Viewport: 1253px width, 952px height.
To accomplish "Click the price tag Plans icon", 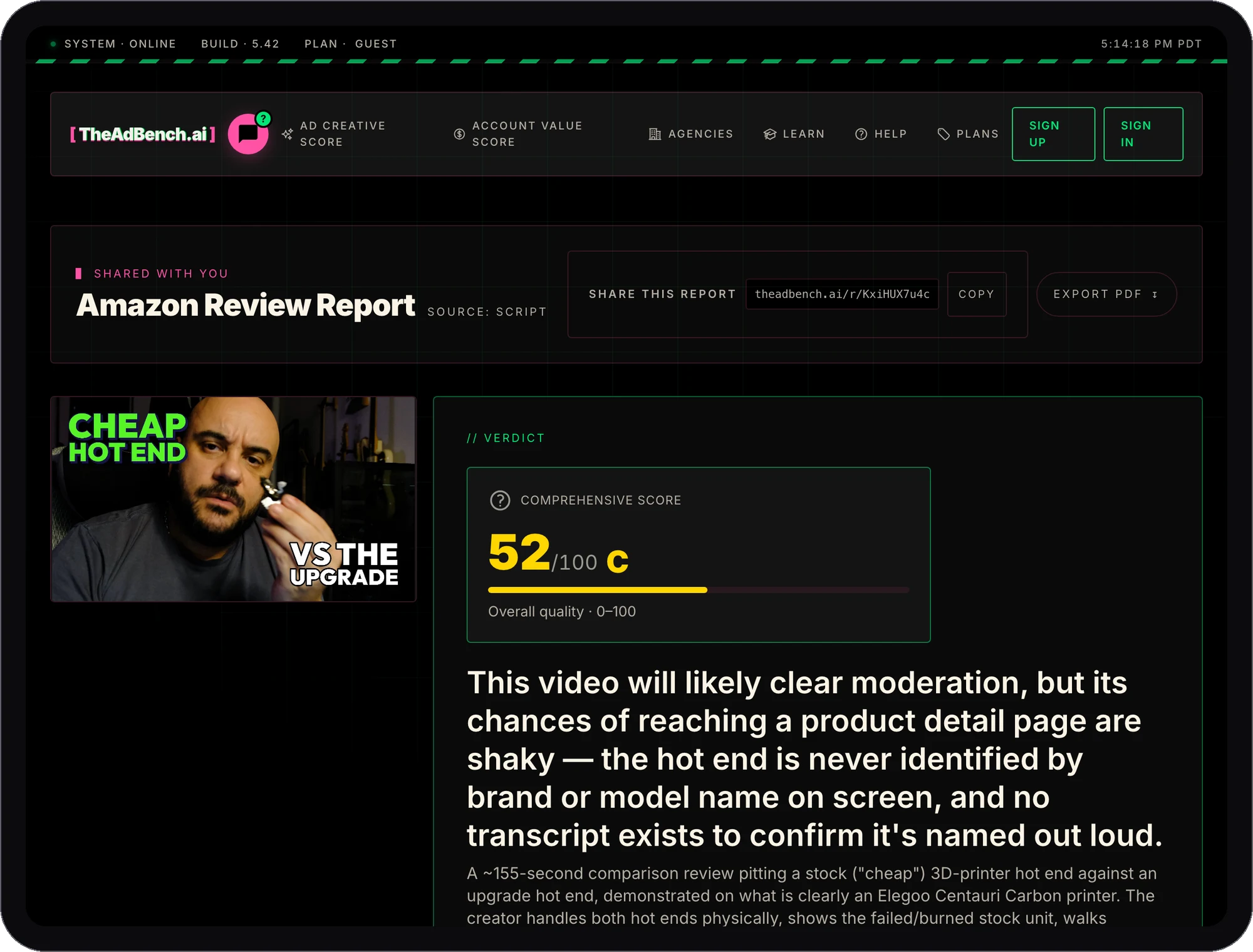I will [x=944, y=134].
